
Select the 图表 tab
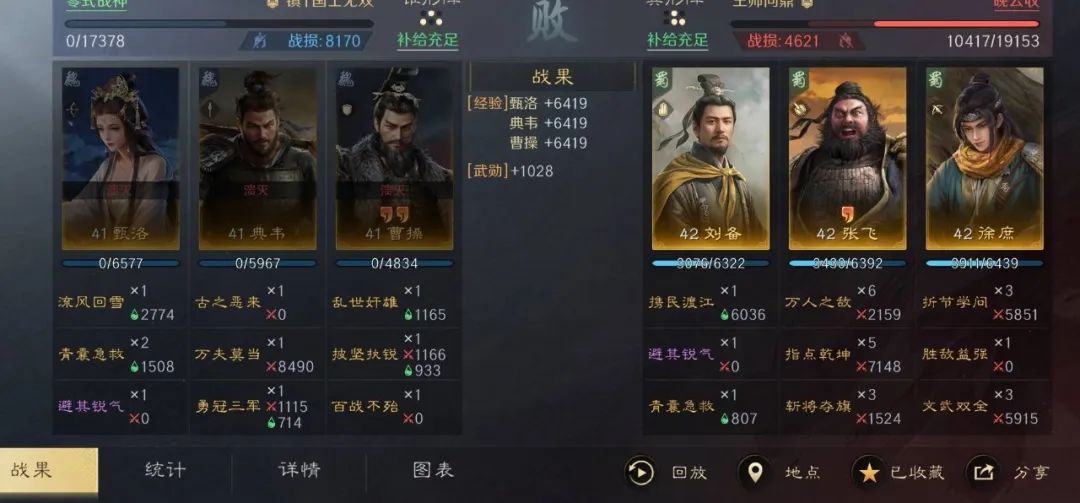tap(433, 471)
